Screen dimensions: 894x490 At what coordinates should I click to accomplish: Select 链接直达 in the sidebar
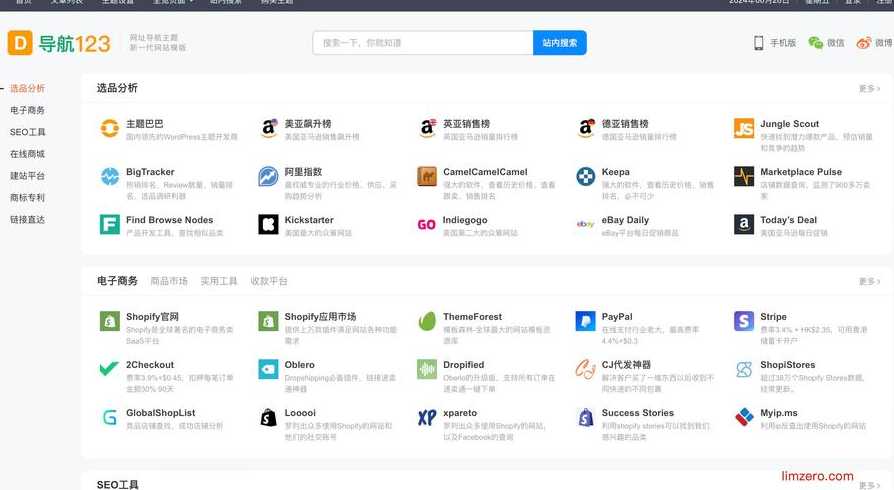[x=27, y=219]
